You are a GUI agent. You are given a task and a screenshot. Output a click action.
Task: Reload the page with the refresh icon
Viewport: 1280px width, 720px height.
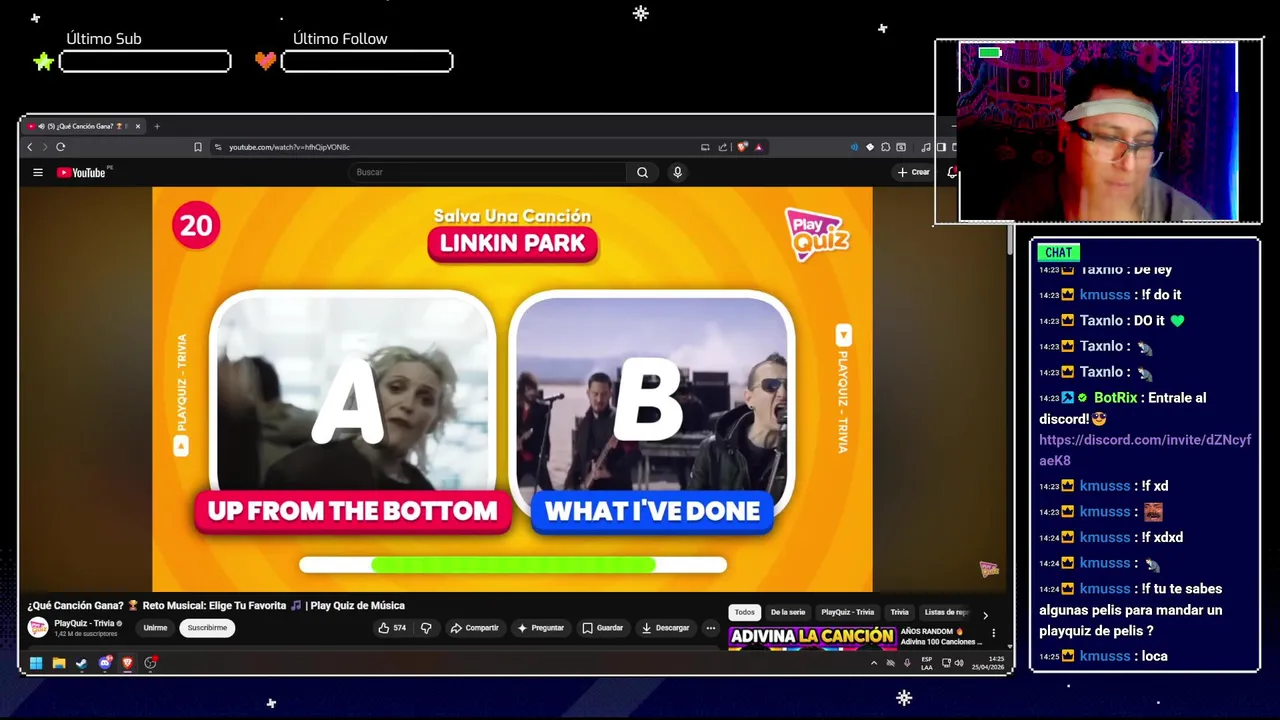(x=60, y=147)
